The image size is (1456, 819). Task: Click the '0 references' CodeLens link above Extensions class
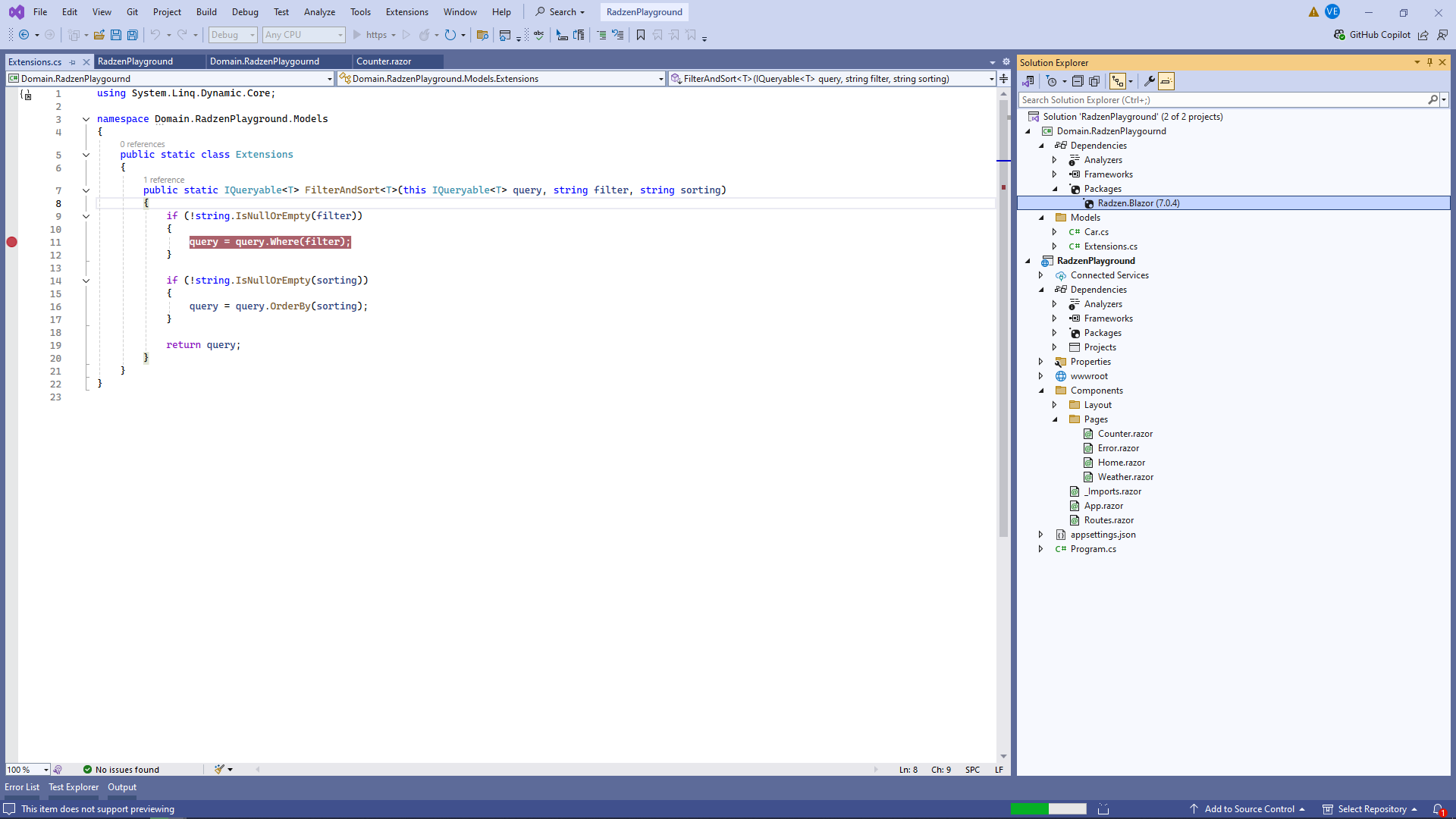143,144
